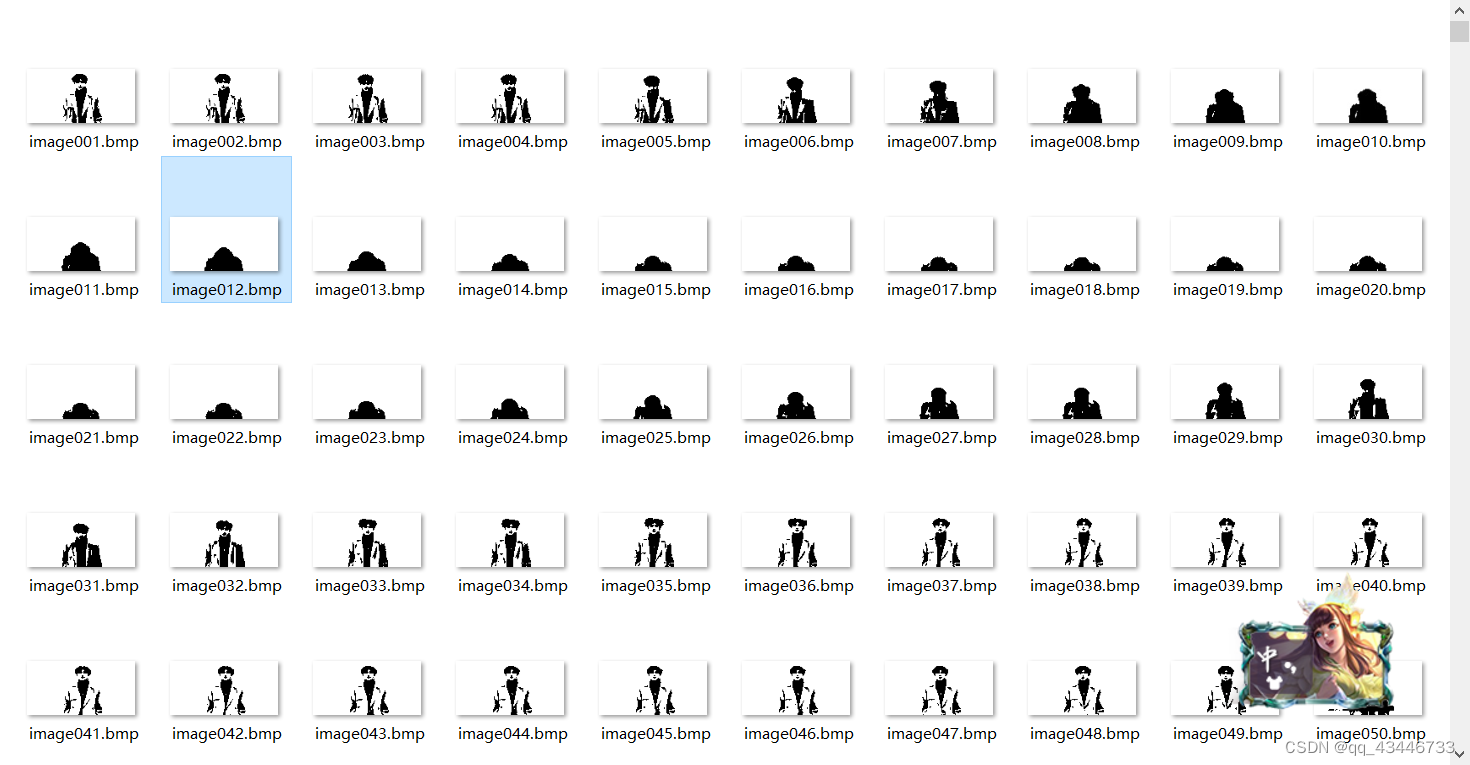
Task: Select the image041.bmp thumbnail
Action: pyautogui.click(x=81, y=688)
